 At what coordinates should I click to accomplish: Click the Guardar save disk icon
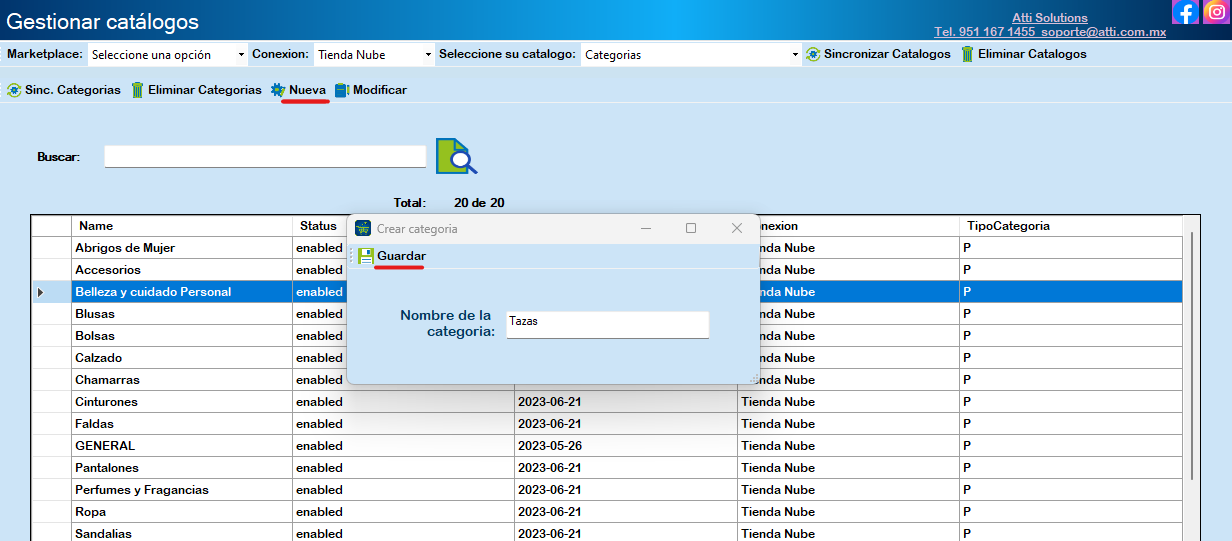(366, 256)
